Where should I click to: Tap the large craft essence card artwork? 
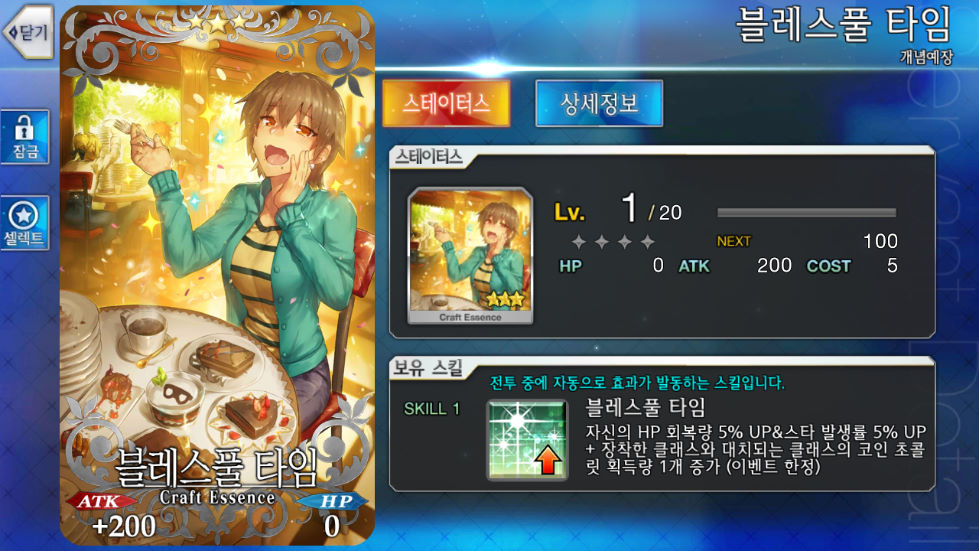217,275
